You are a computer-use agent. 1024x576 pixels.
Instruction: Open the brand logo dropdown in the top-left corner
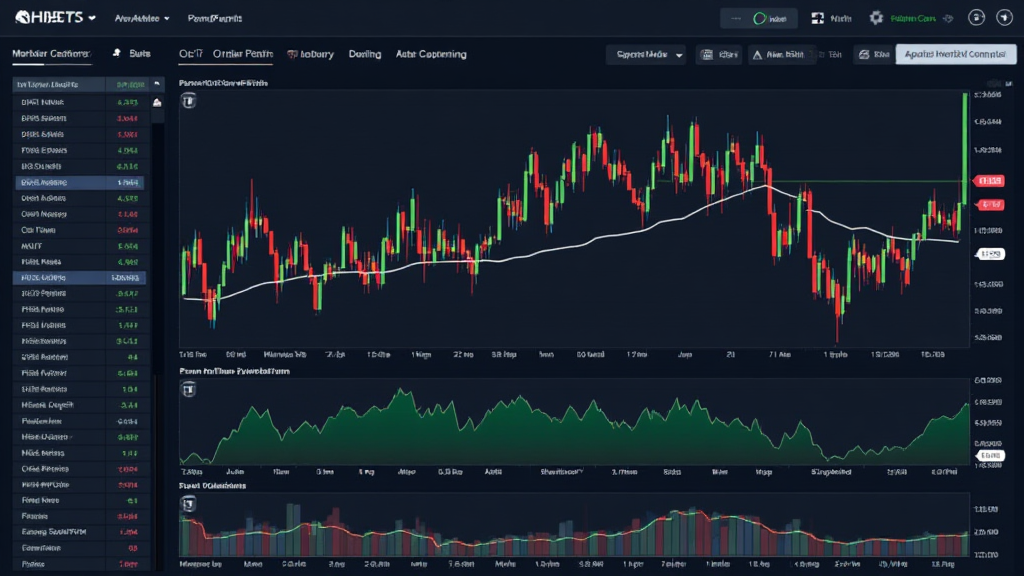pos(50,18)
